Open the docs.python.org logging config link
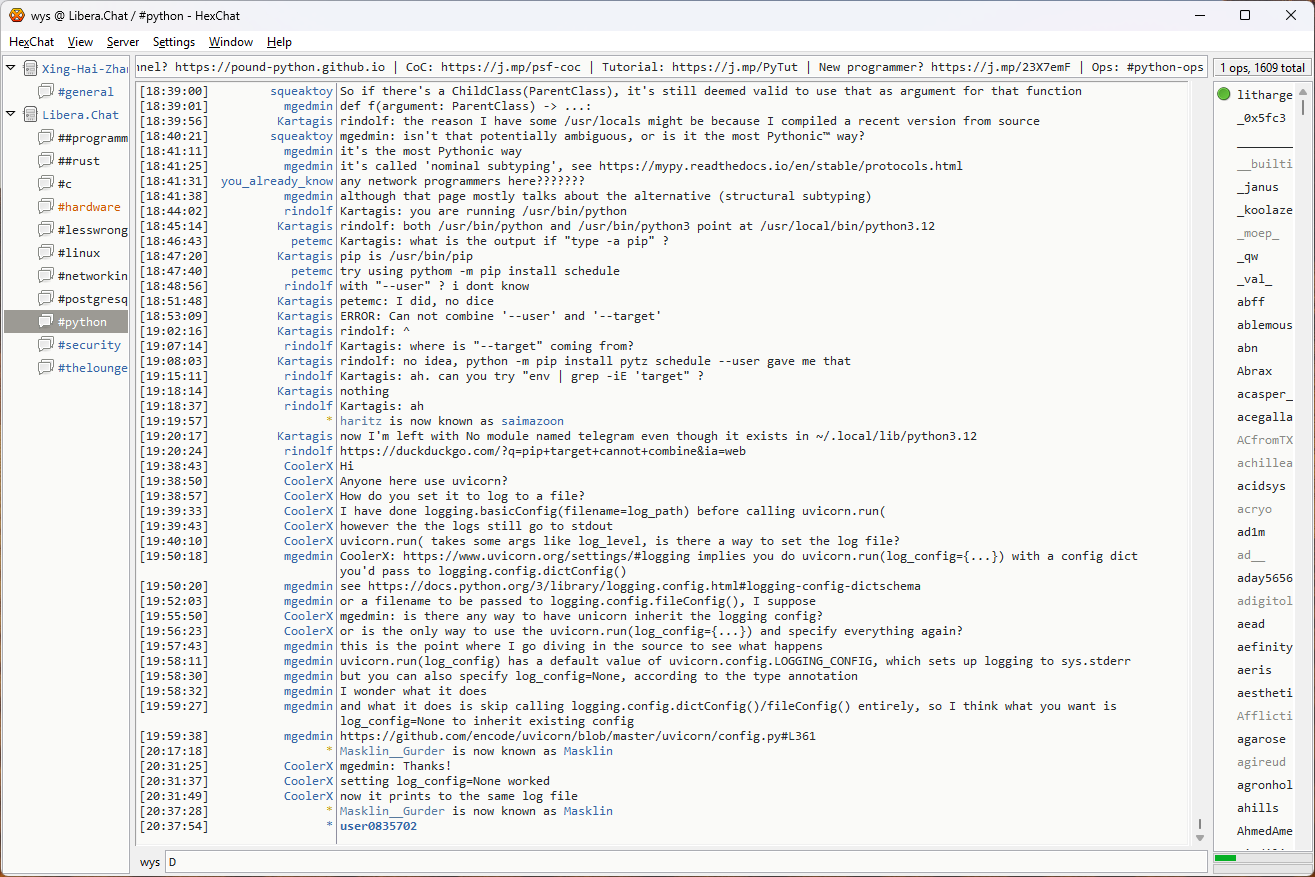 [644, 586]
